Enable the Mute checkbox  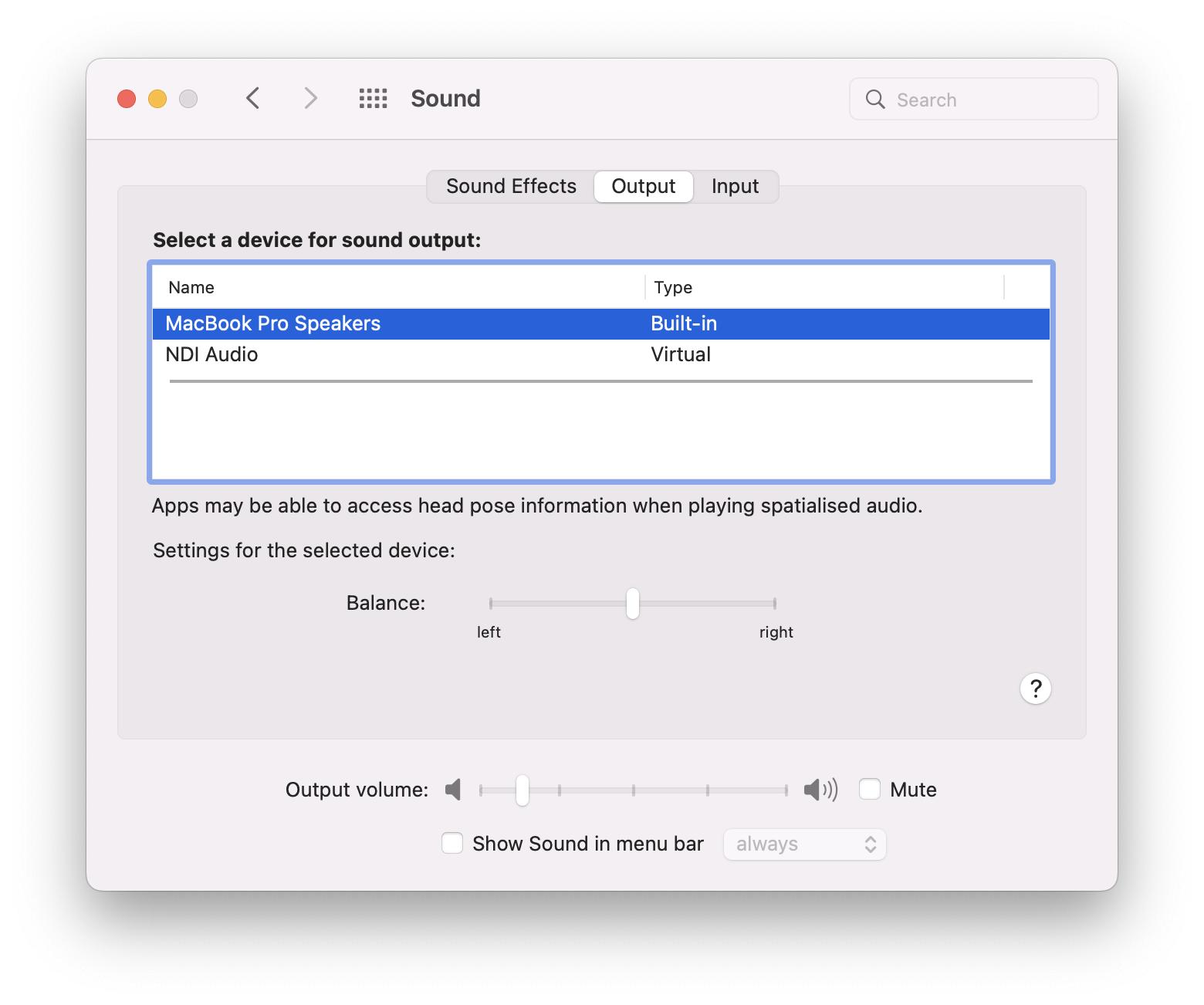pos(870,789)
